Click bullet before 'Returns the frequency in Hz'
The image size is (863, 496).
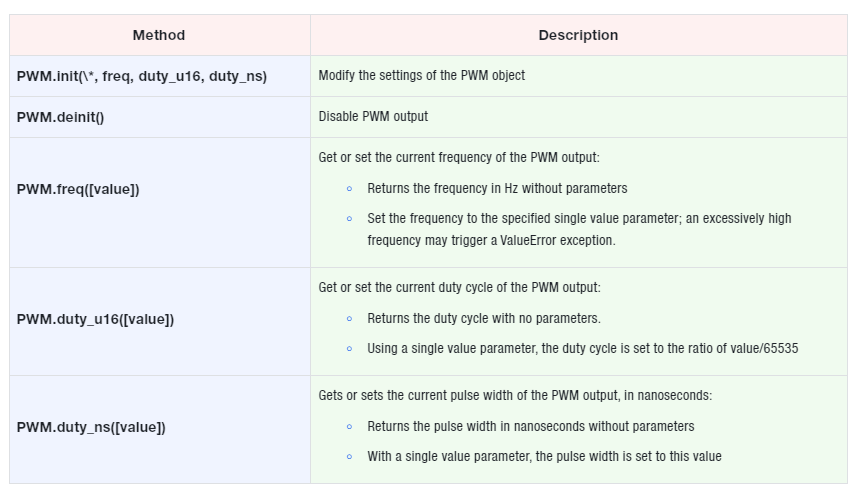[349, 189]
